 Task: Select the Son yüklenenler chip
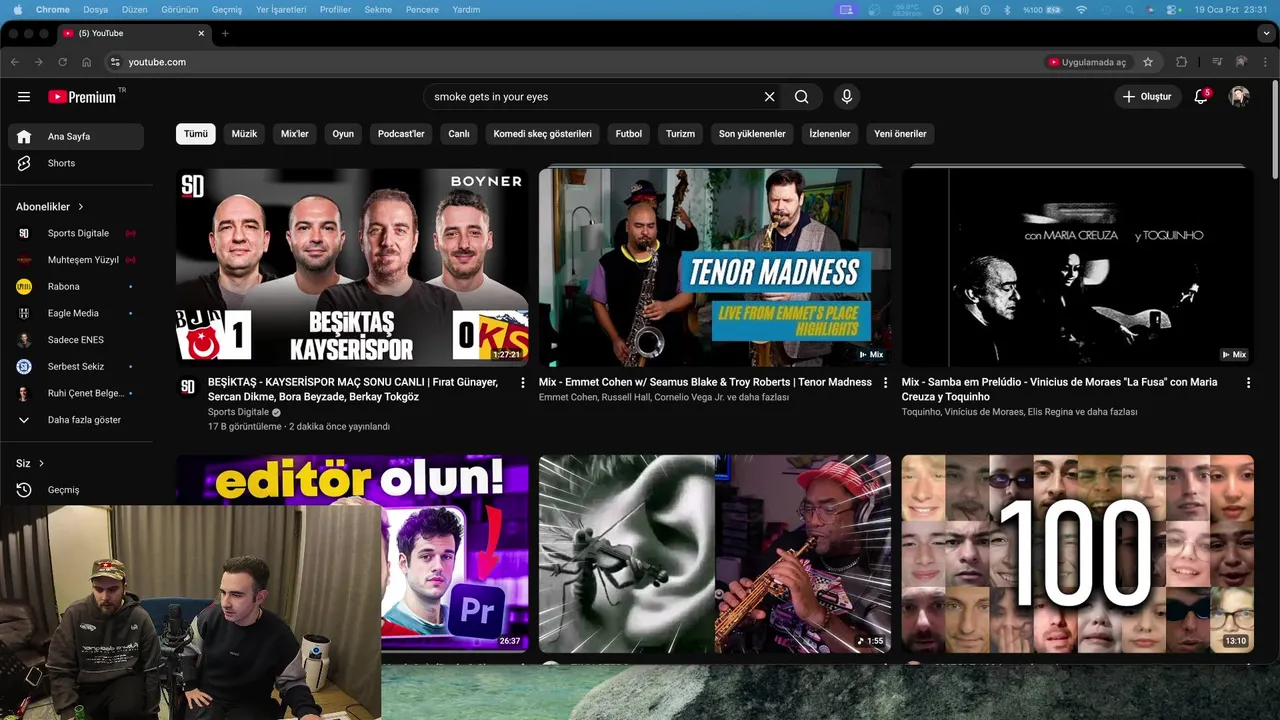click(x=752, y=134)
